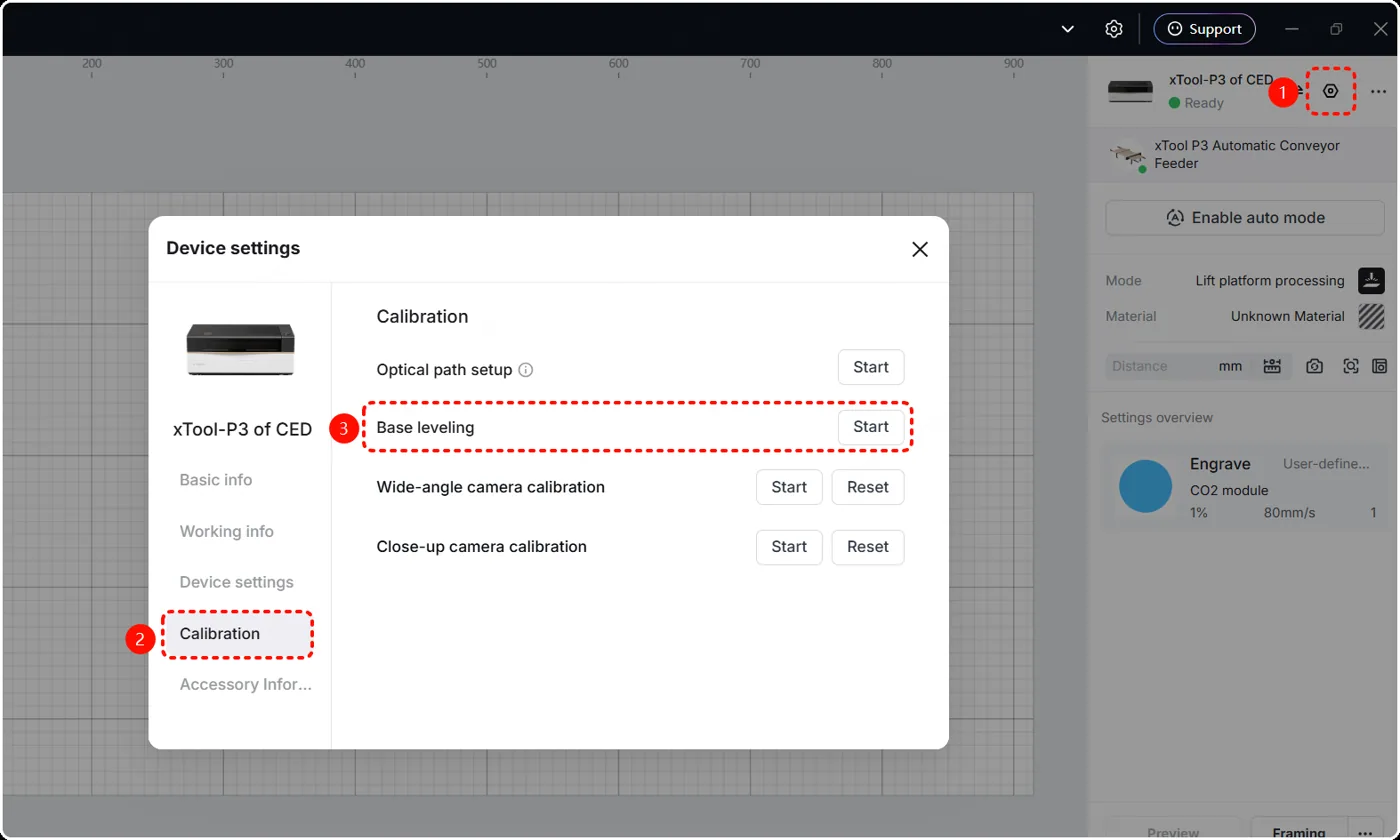Screen dimensions: 1400x840
Task: Click the CO2 module label
Action: click(x=1229, y=490)
